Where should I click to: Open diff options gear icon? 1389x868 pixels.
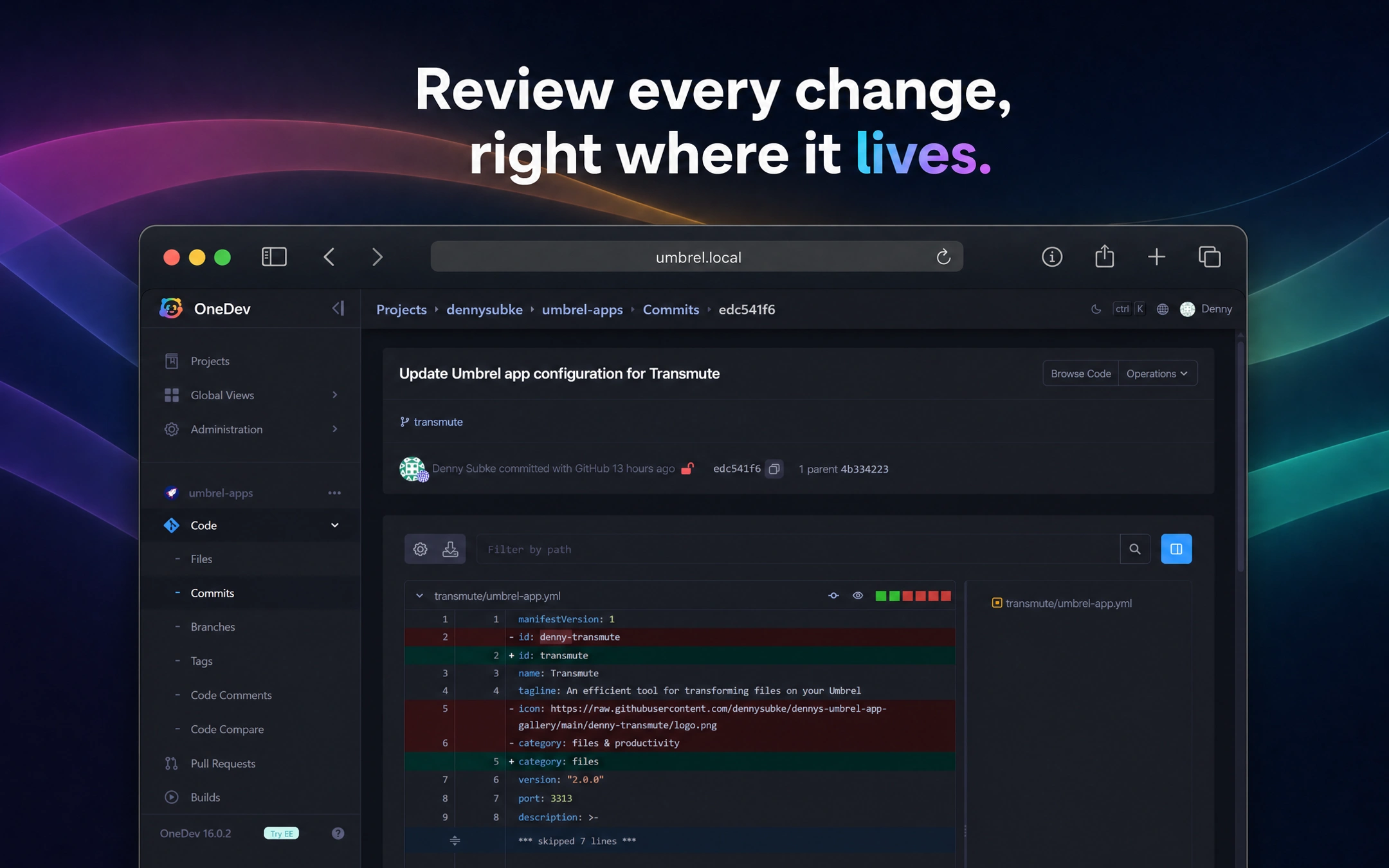pyautogui.click(x=420, y=549)
